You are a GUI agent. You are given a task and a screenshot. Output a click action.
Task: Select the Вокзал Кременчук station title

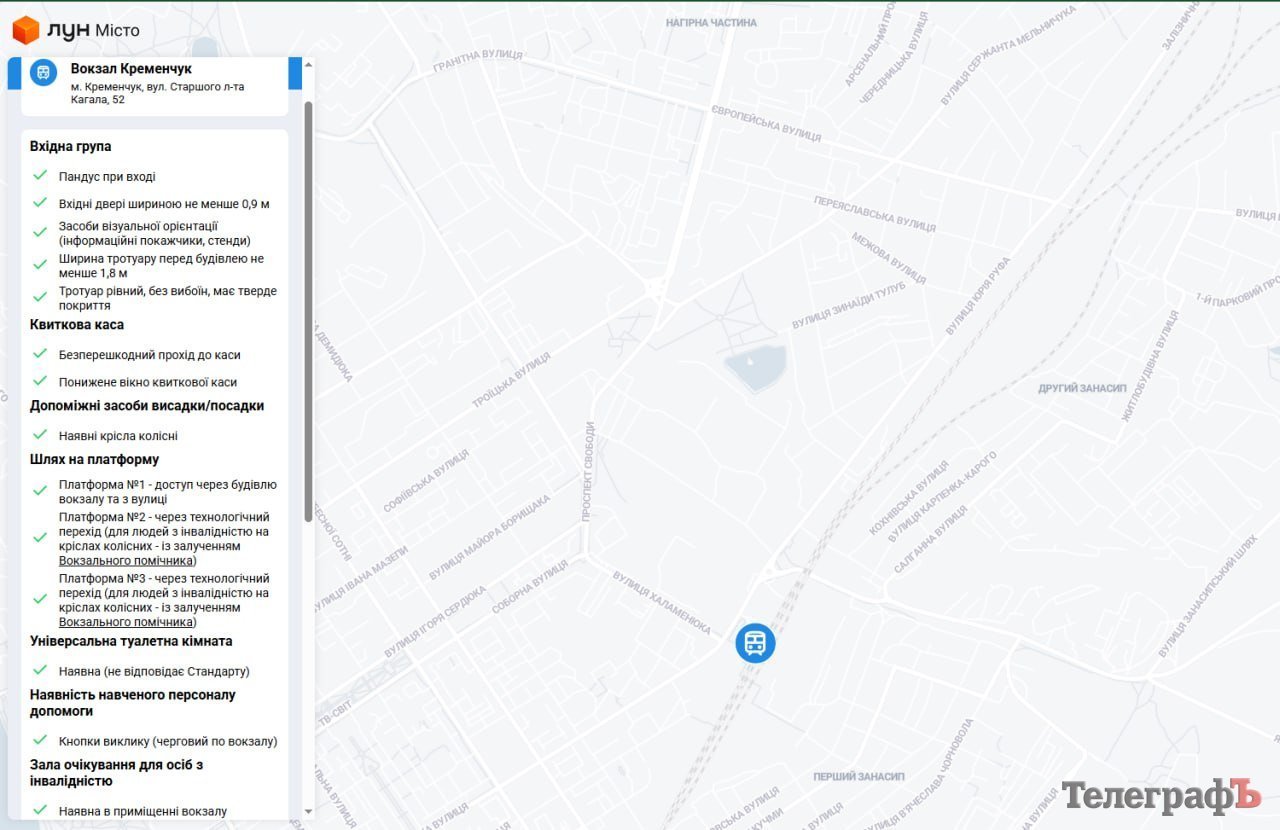(x=131, y=69)
